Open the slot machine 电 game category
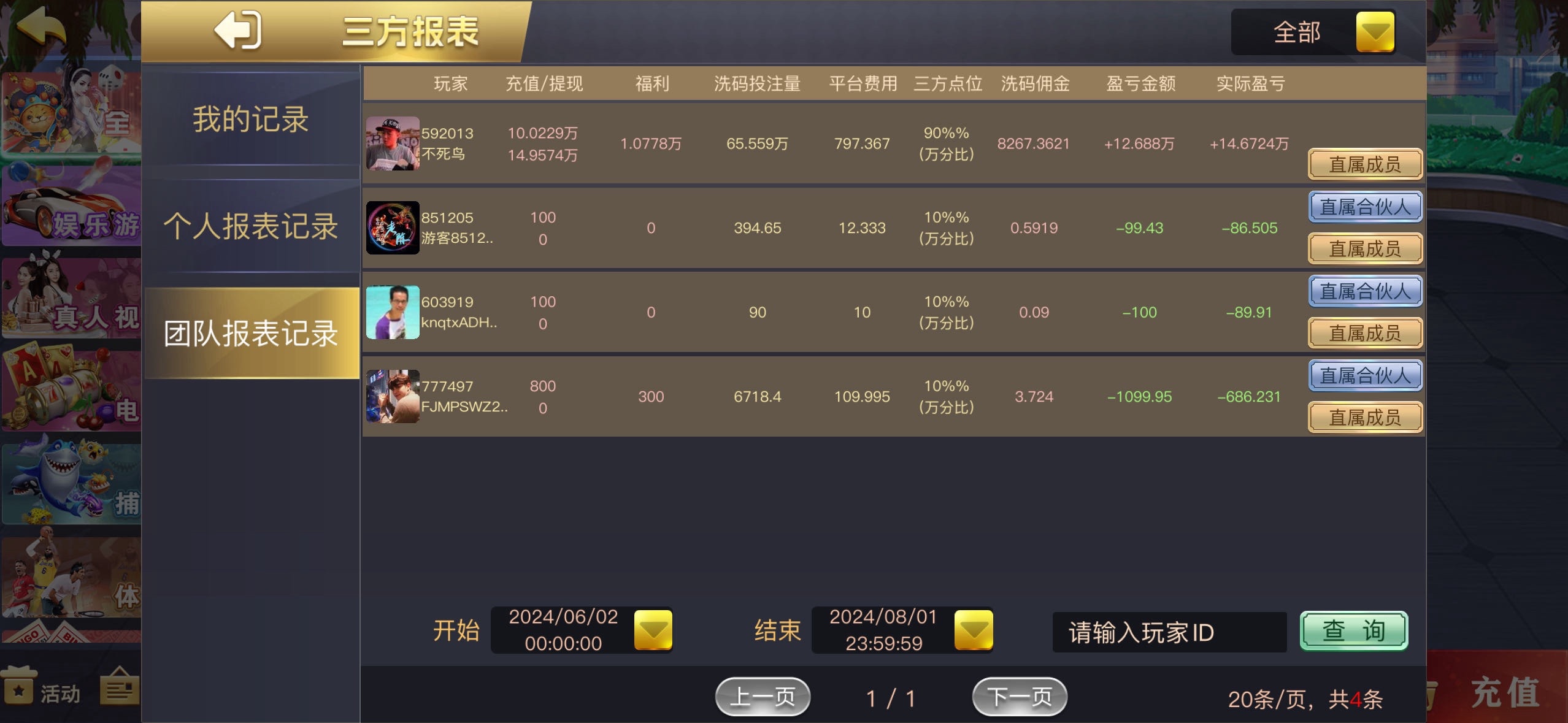The width and height of the screenshot is (1568, 723). pos(71,389)
